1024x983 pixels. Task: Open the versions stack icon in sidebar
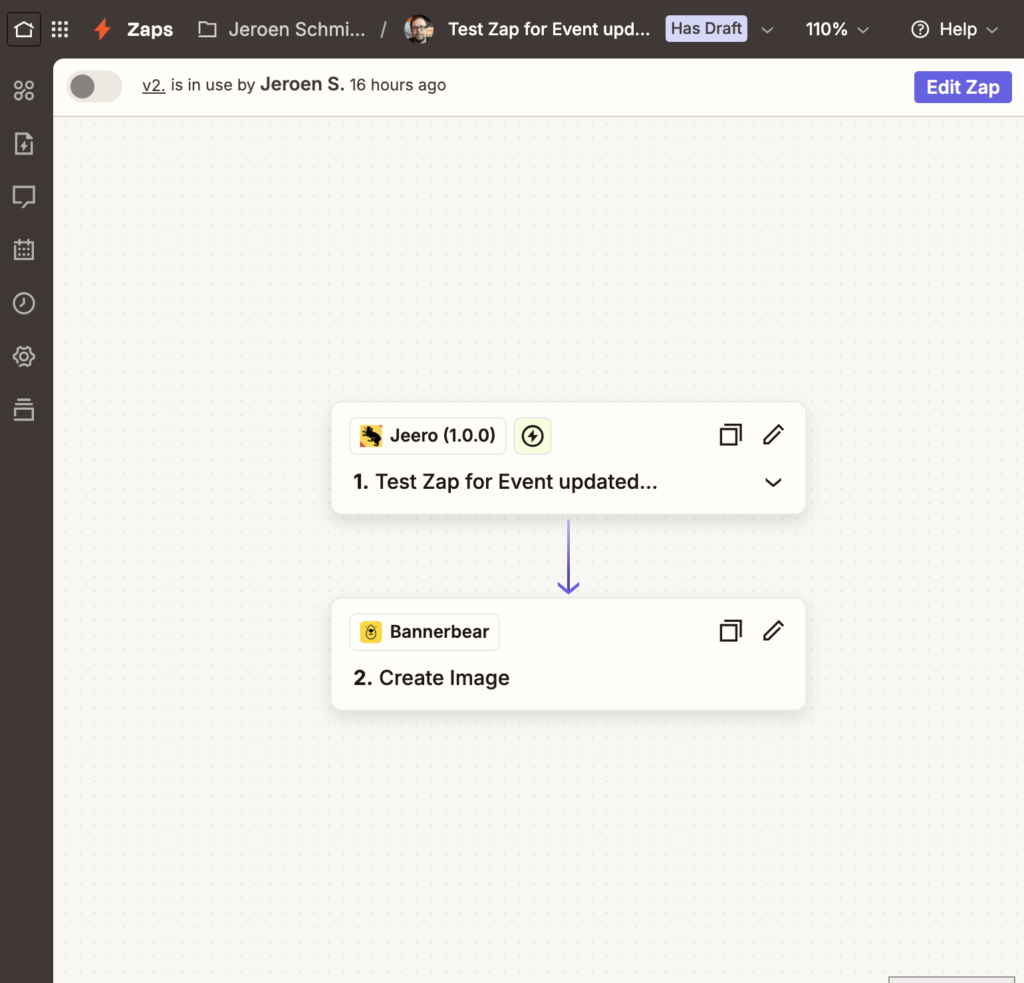pos(24,409)
